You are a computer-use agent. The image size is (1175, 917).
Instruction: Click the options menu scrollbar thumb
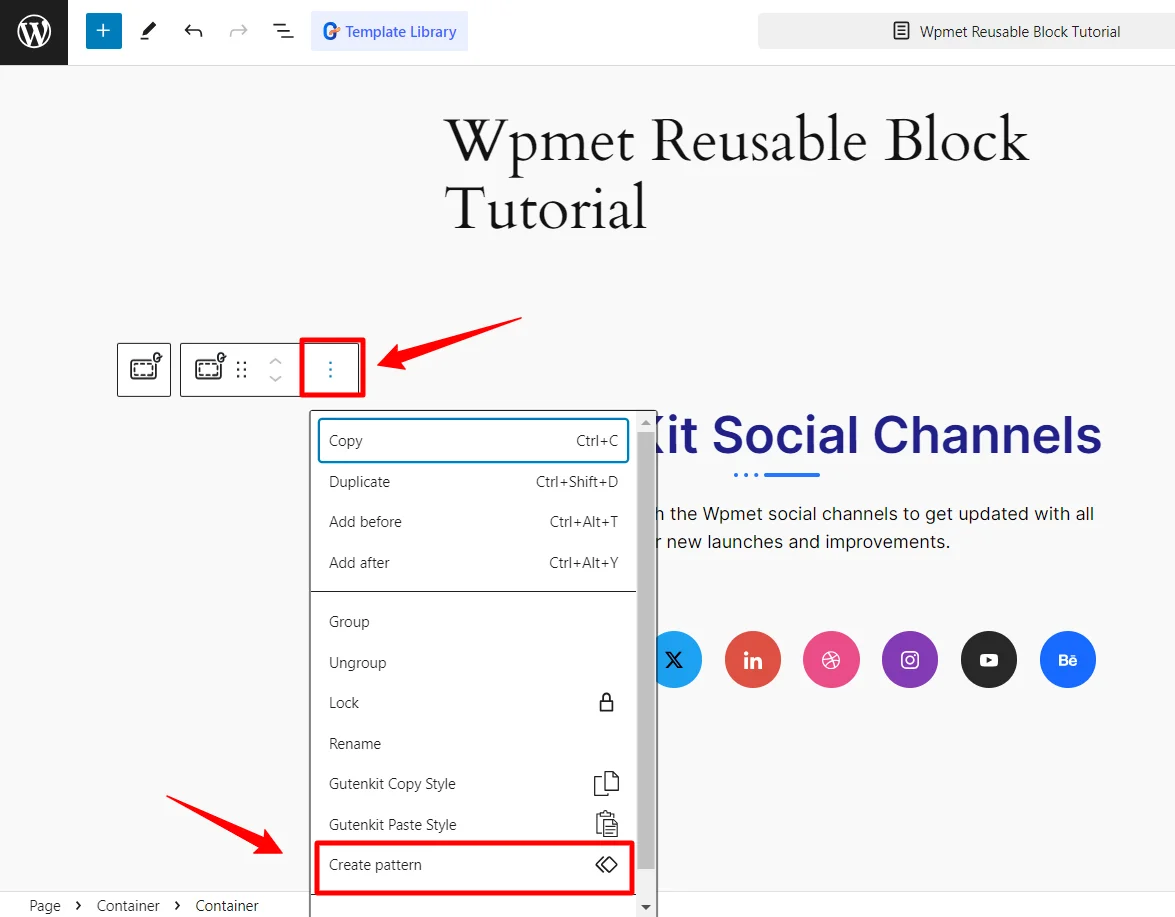645,650
